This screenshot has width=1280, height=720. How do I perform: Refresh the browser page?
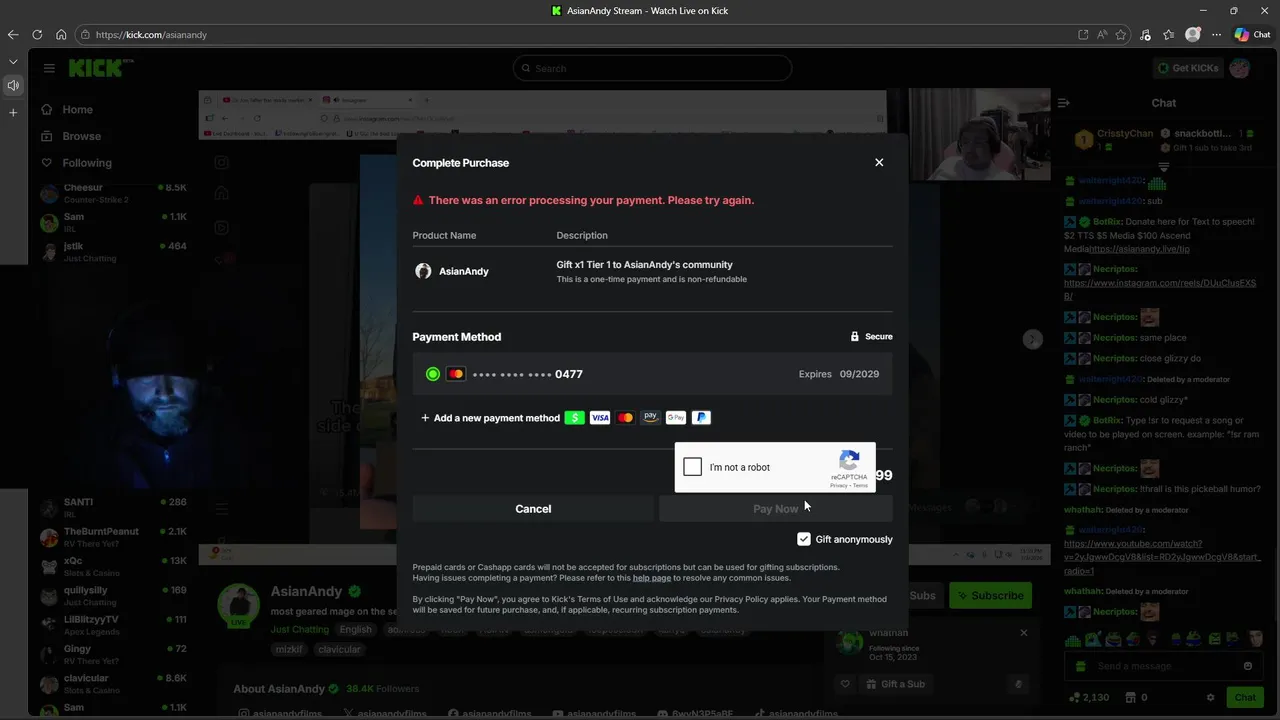pos(37,34)
